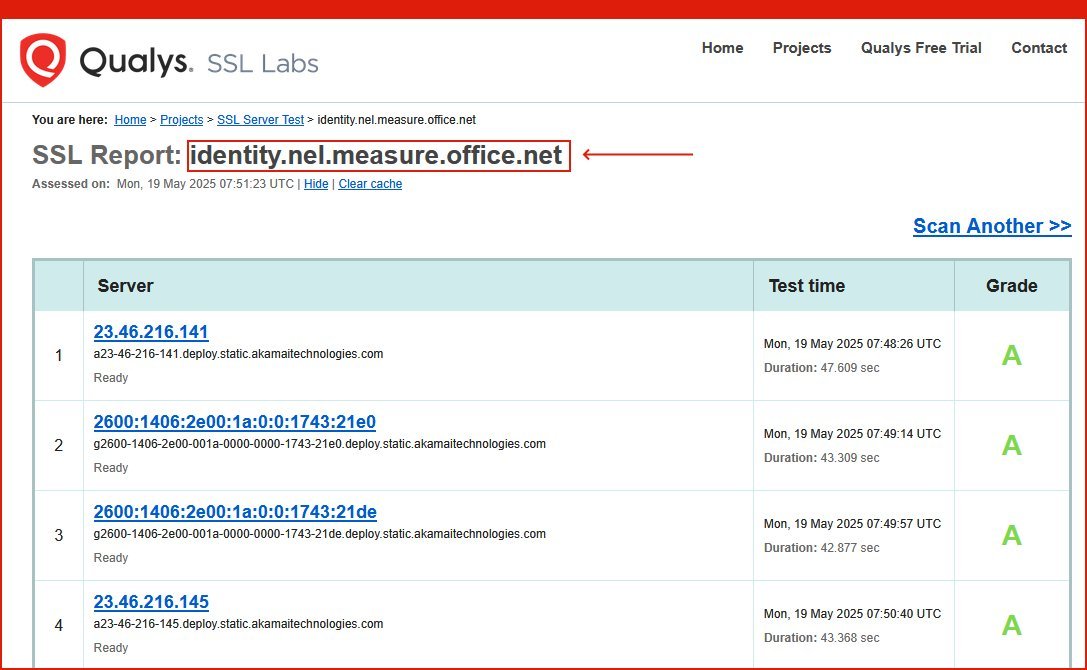Open server 23.46.216.141 details
This screenshot has height=670, width=1087.
coord(151,332)
